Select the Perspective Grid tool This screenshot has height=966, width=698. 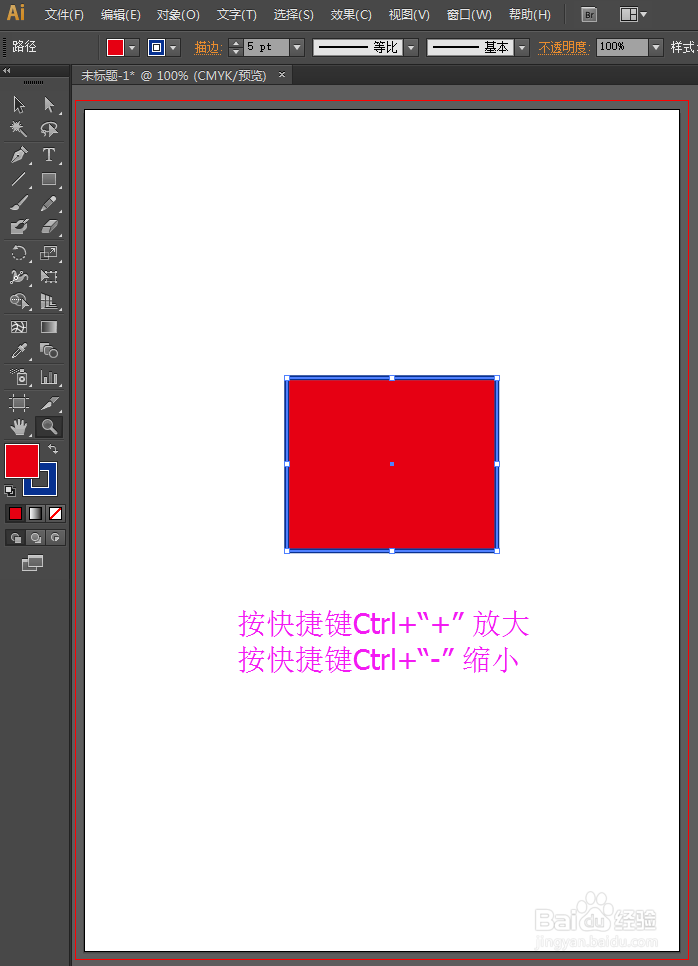(49, 301)
